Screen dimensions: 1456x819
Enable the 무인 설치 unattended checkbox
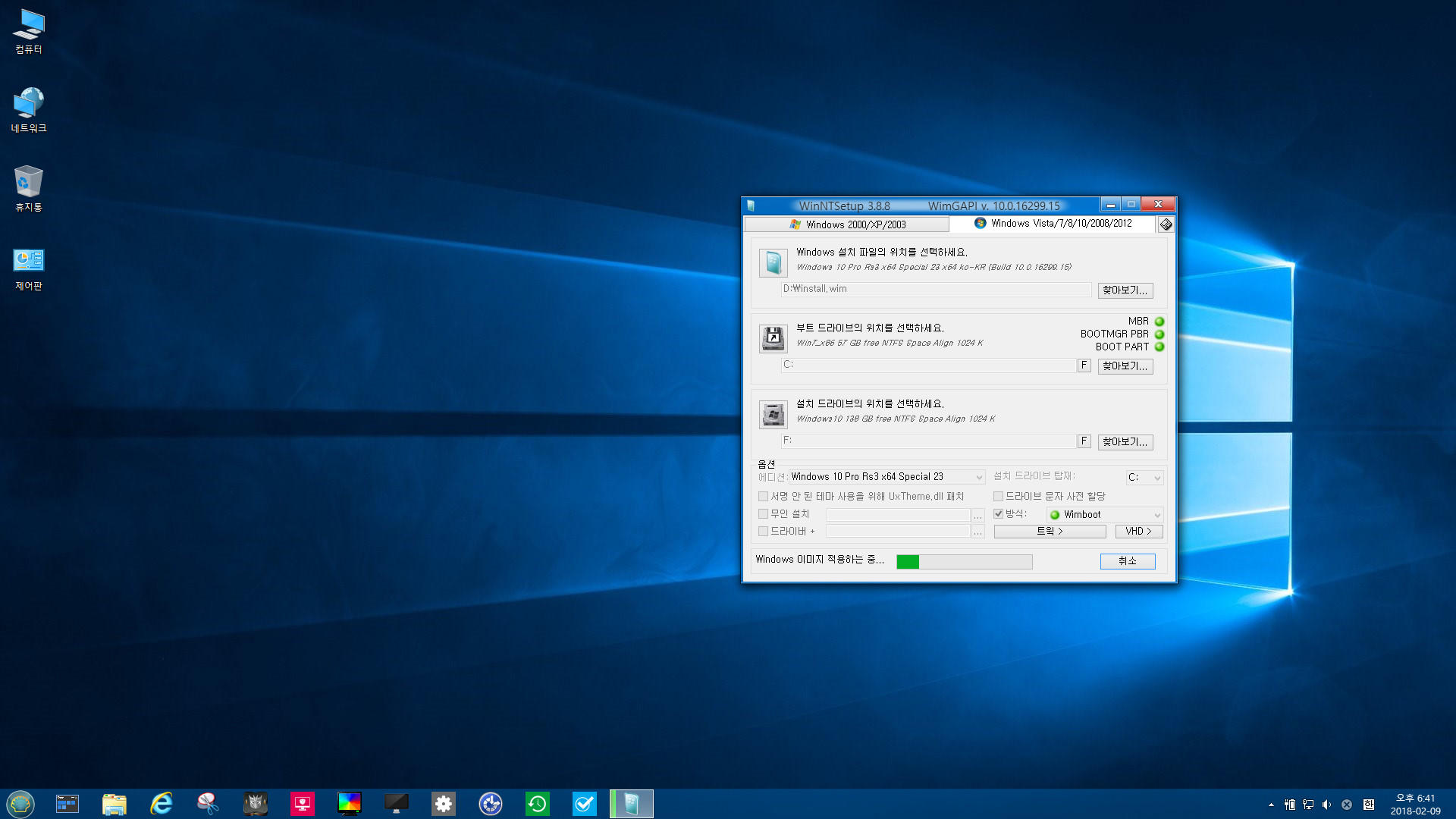point(764,514)
